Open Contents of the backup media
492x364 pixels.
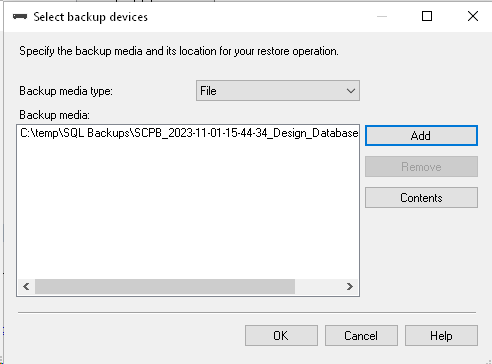point(421,198)
